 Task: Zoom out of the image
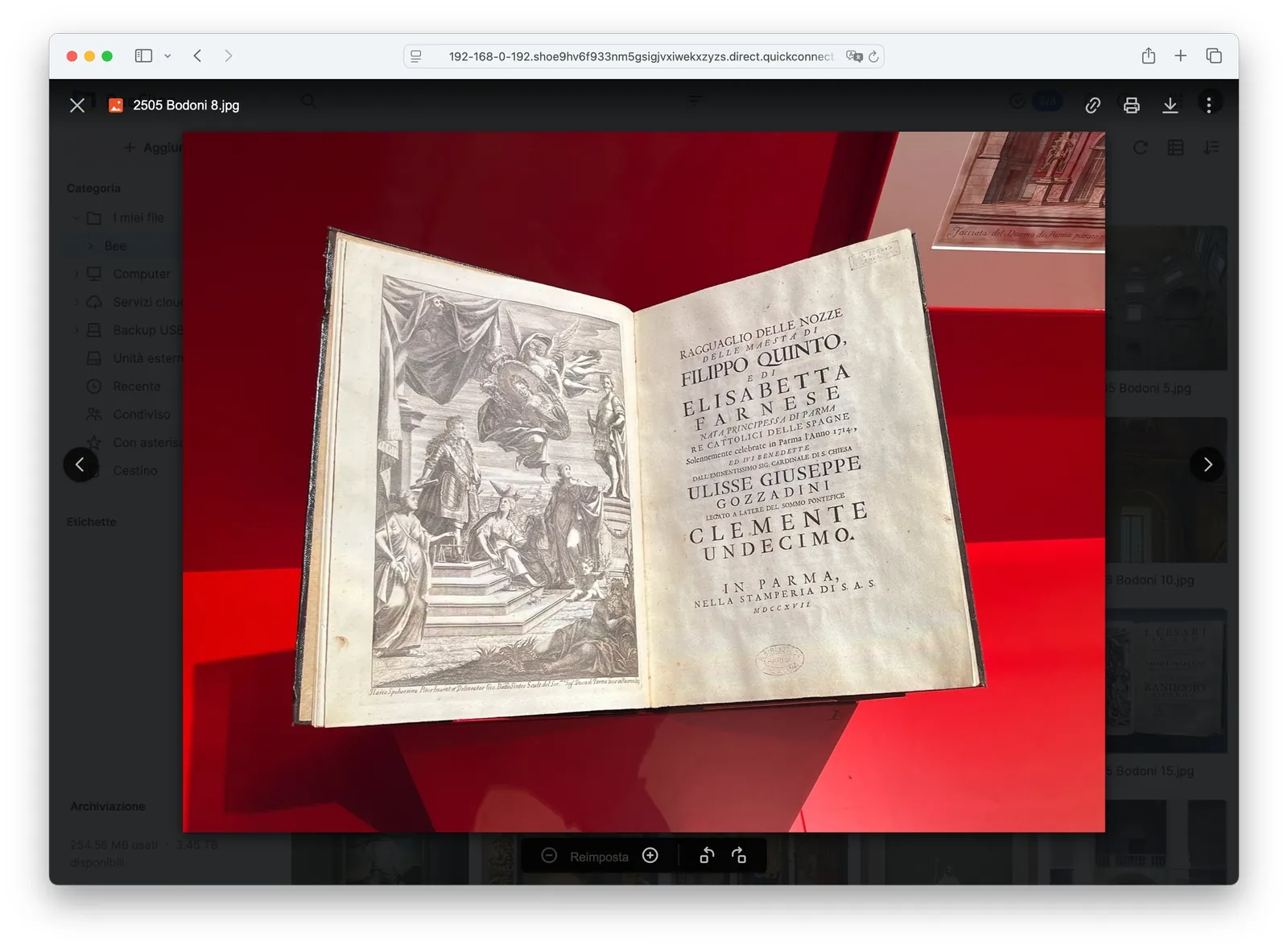549,856
